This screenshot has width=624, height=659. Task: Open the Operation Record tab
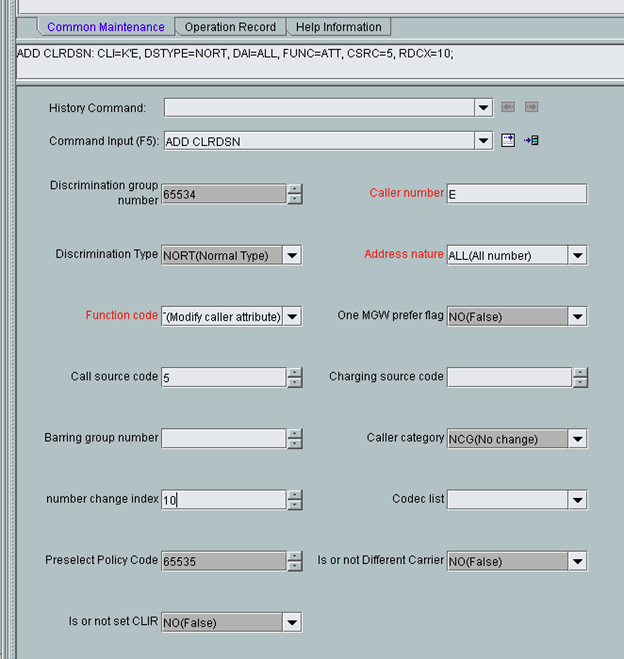click(230, 27)
